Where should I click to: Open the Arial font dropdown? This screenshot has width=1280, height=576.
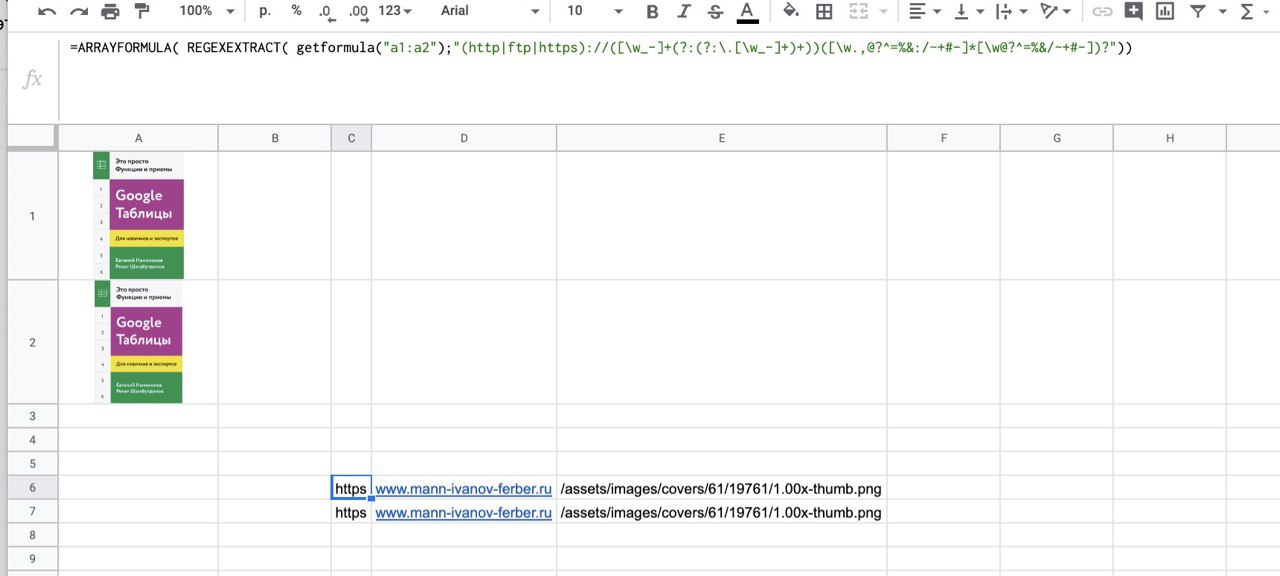(490, 11)
